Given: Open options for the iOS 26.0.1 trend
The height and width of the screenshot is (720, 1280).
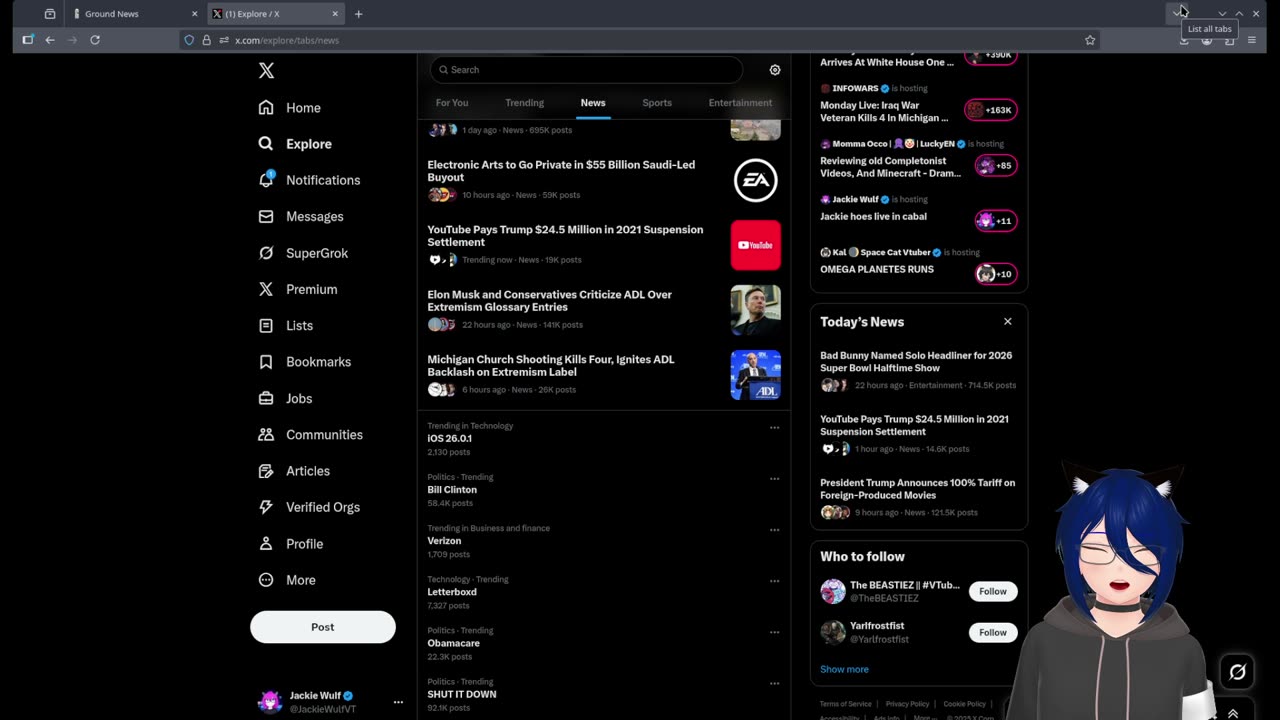Looking at the screenshot, I should [774, 428].
